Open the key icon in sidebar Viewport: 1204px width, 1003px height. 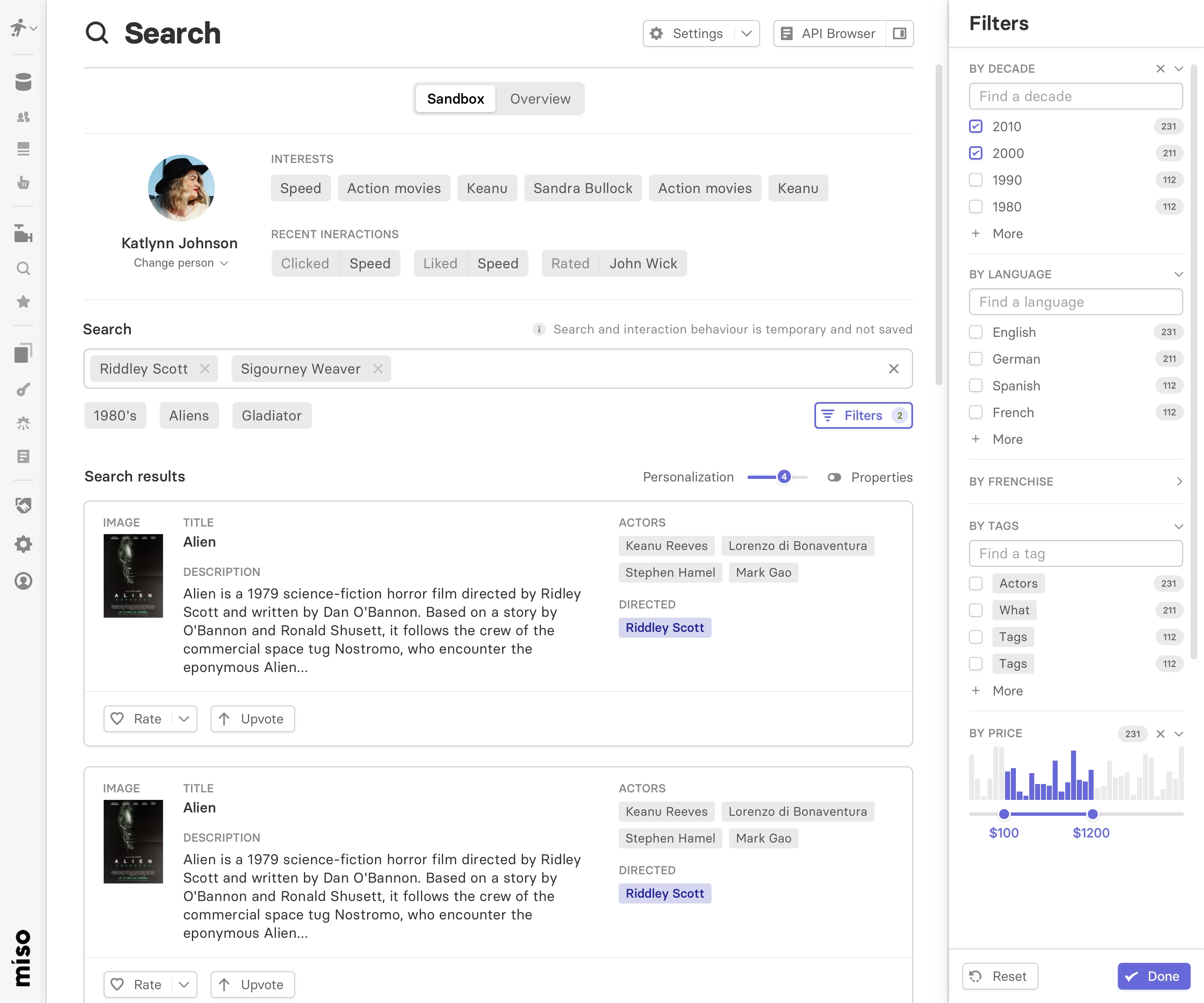point(23,390)
